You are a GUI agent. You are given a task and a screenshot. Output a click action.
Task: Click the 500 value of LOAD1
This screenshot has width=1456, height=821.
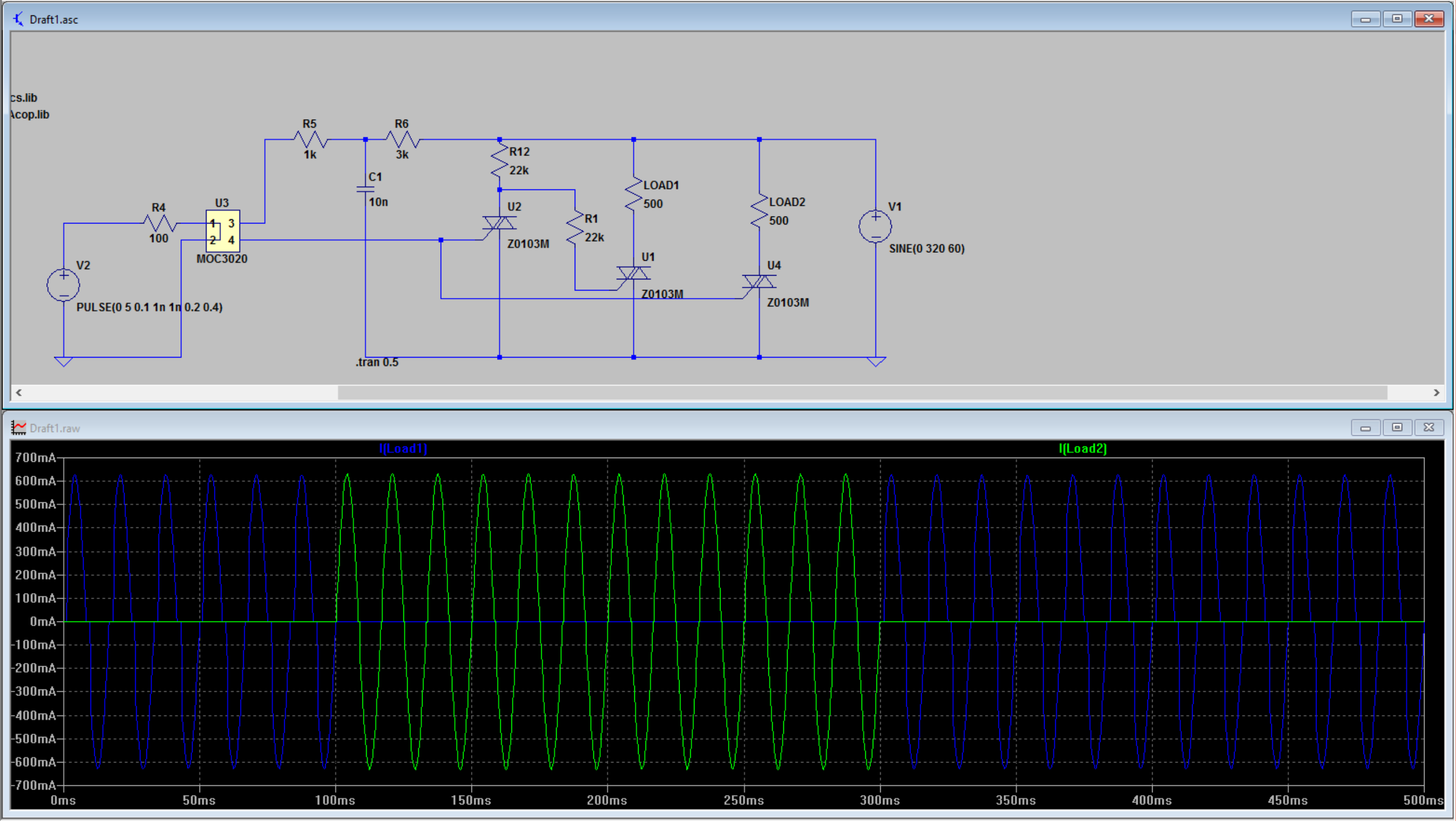(x=653, y=204)
